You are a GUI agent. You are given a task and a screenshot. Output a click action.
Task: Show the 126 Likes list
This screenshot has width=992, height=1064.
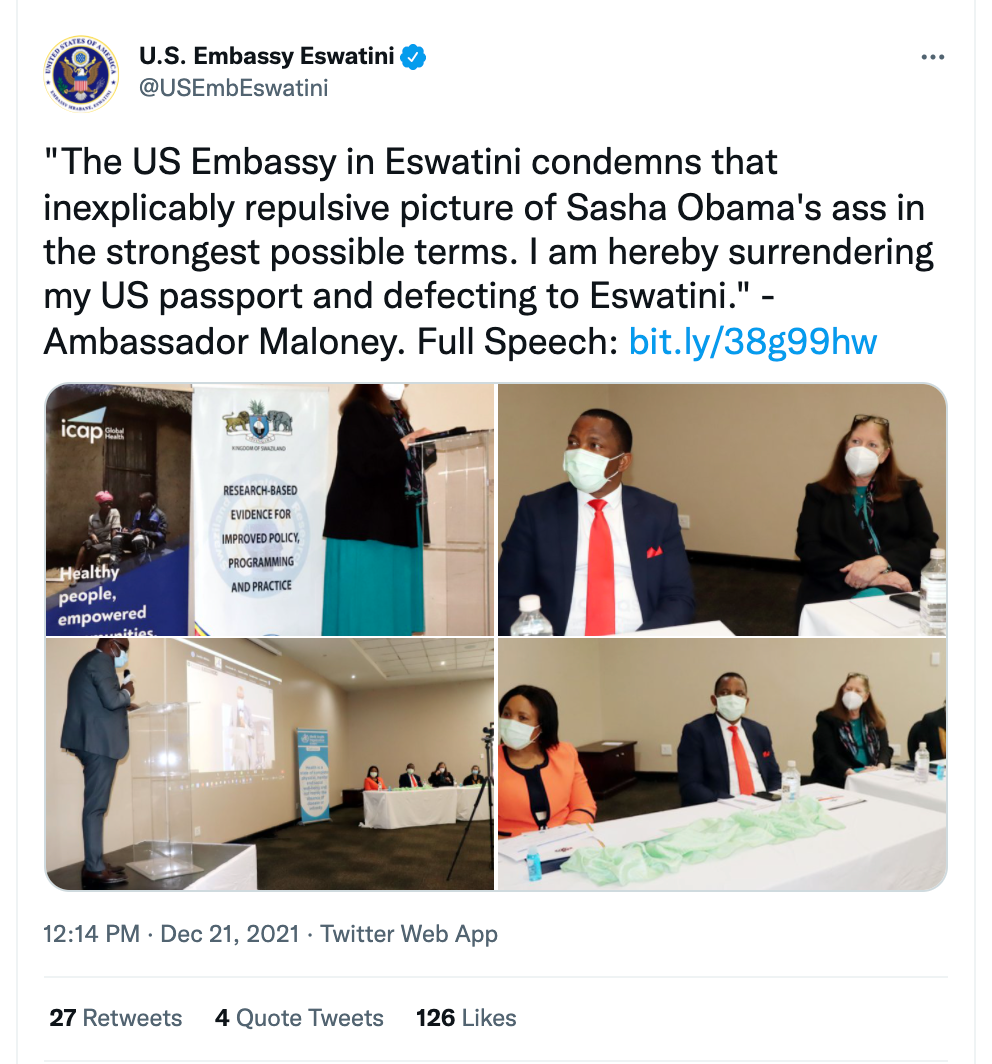pos(466,1018)
